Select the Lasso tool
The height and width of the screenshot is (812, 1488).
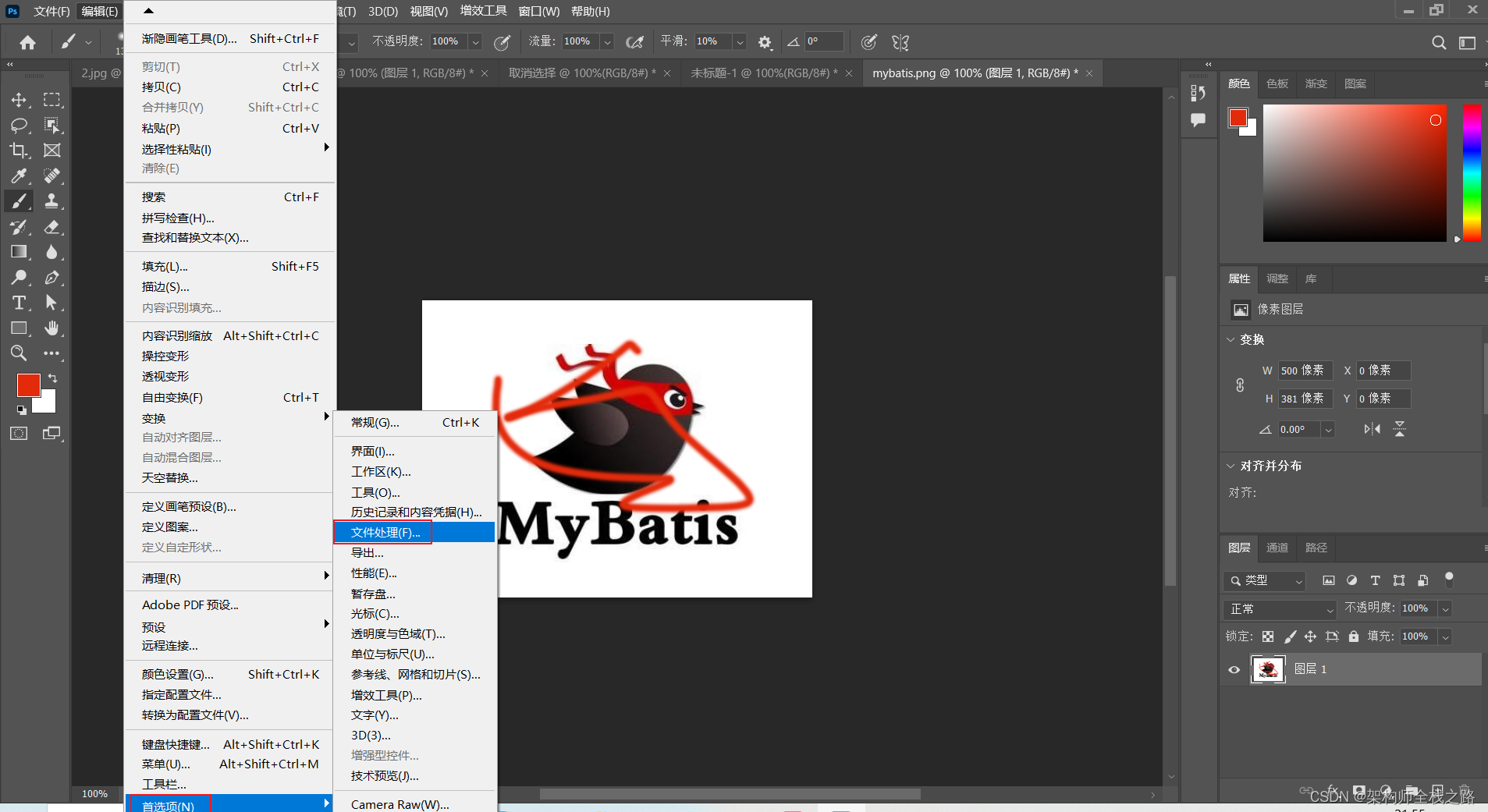19,126
